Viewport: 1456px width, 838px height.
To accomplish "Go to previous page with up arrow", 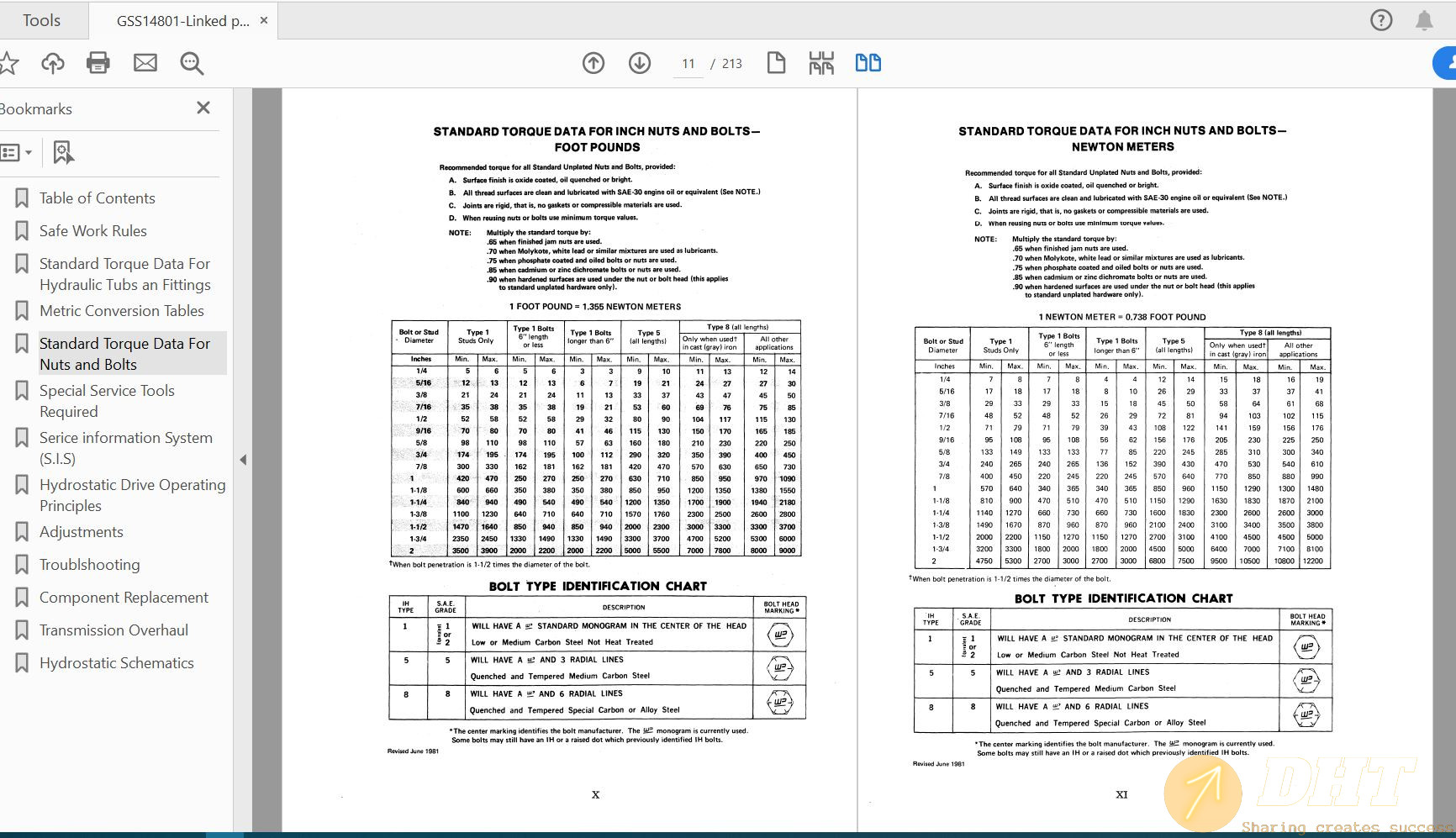I will (x=593, y=63).
